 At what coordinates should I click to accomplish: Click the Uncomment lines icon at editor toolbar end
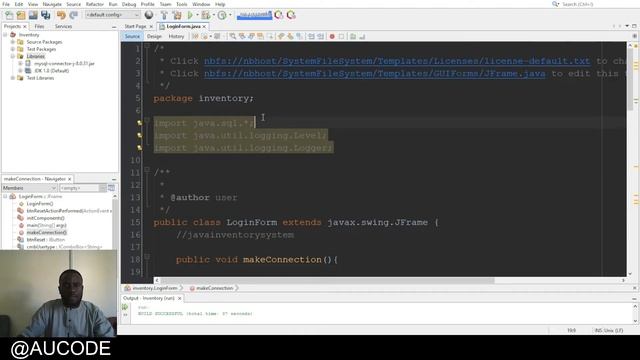tap(362, 36)
